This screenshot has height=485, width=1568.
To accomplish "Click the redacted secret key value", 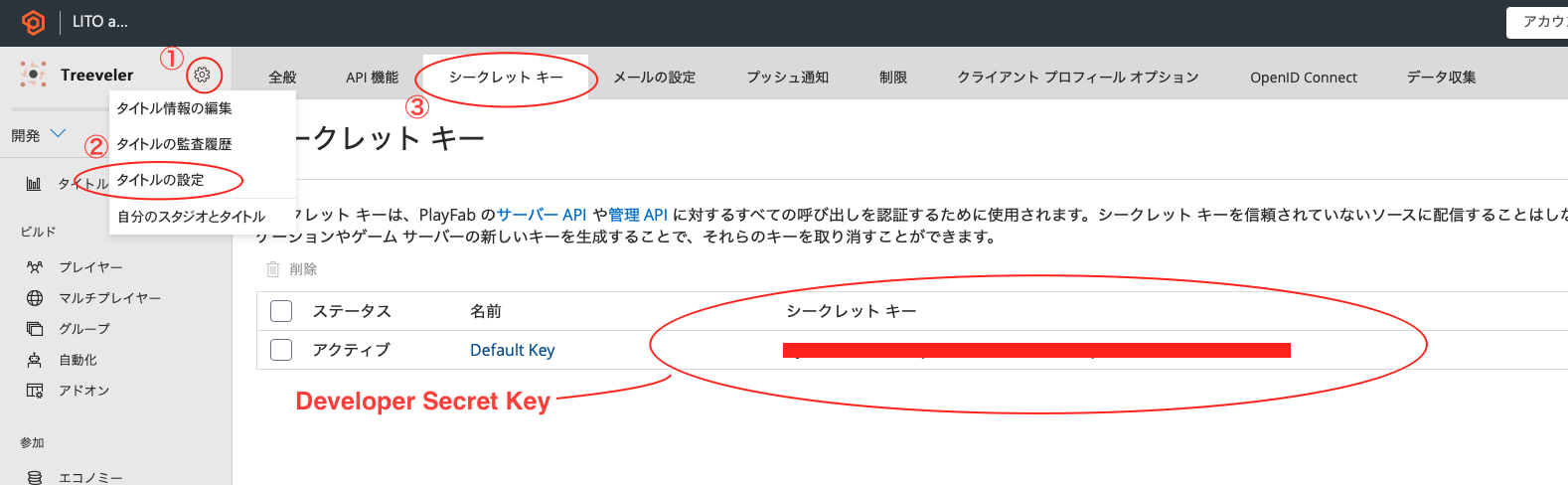I will [1036, 350].
